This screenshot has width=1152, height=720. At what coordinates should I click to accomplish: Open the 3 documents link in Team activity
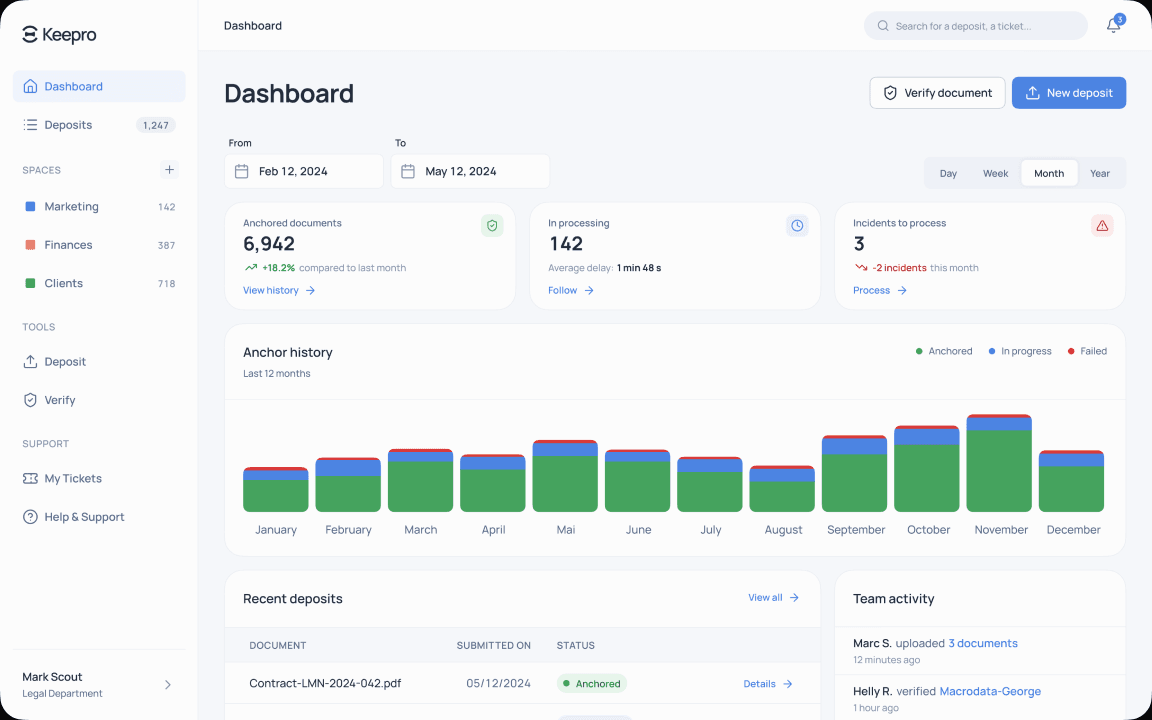pos(983,643)
